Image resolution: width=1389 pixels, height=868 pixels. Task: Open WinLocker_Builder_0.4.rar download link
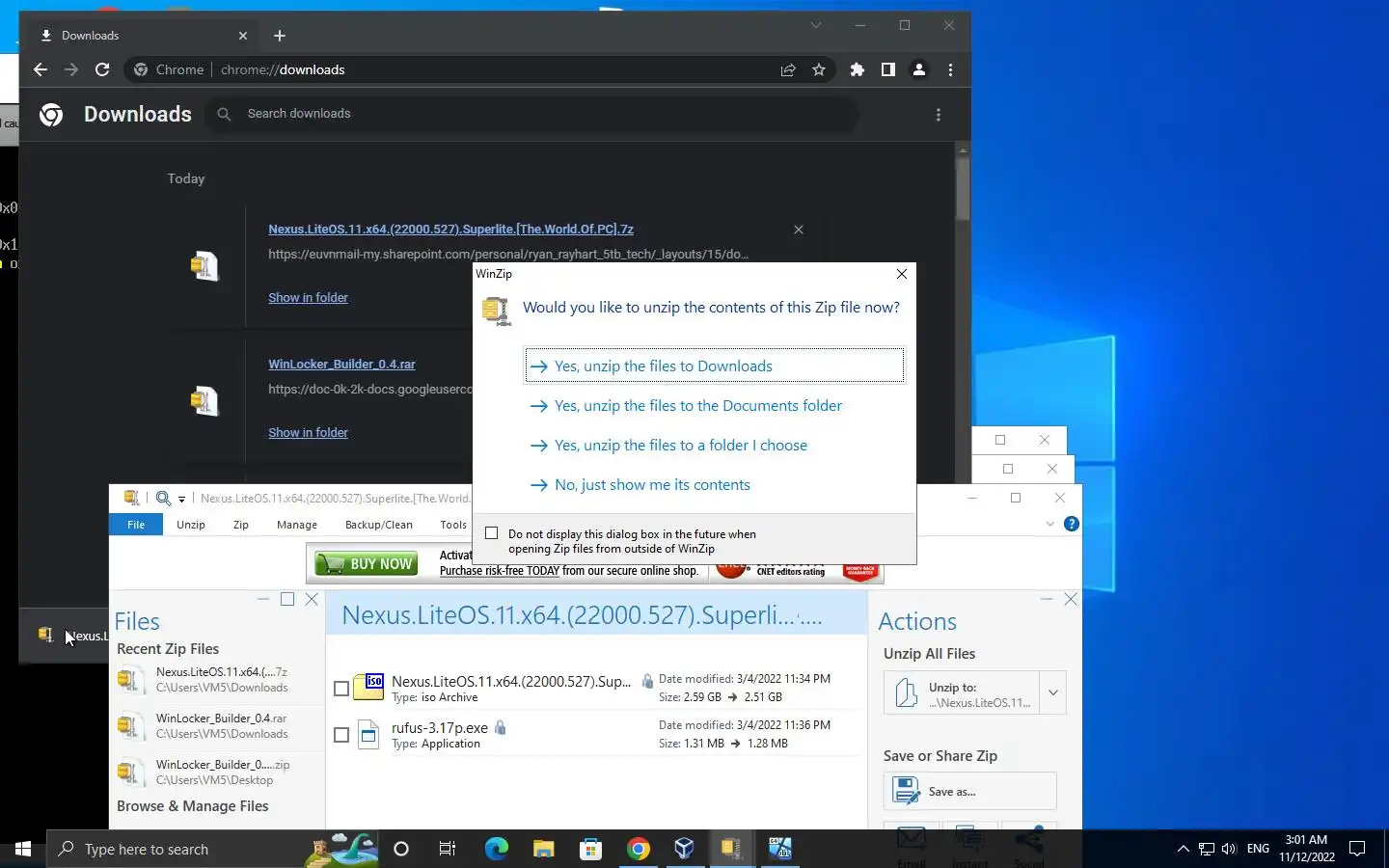(x=341, y=365)
